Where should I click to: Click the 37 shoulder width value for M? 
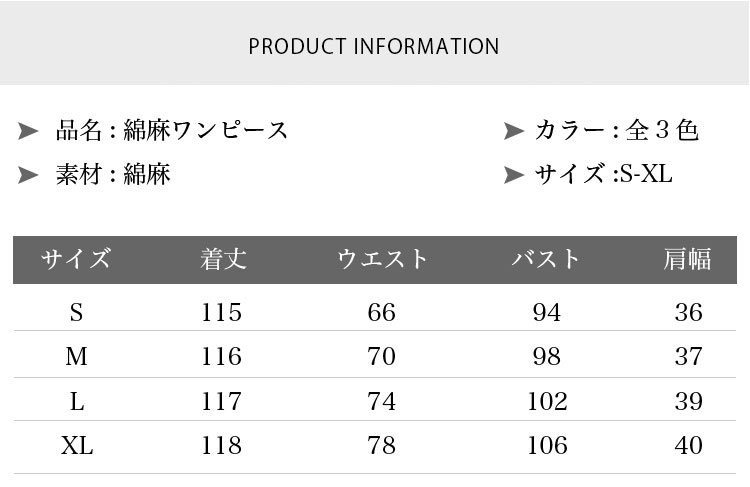[689, 356]
